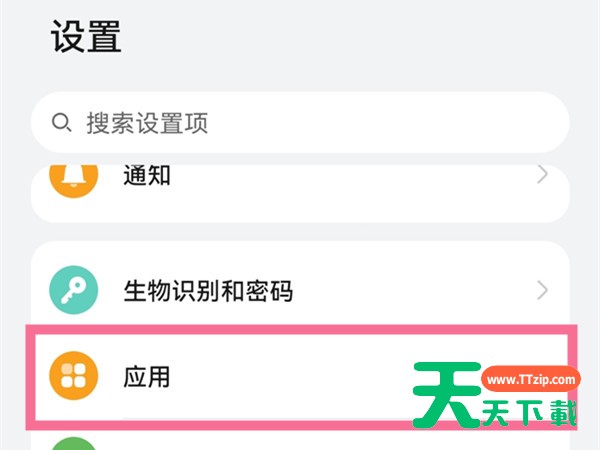Click the magnifier icon in search bar

(x=62, y=123)
